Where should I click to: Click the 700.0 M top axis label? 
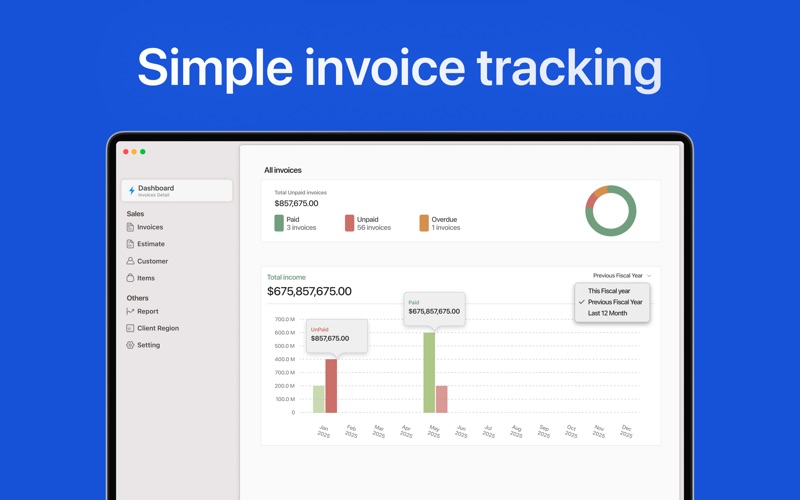click(x=285, y=319)
